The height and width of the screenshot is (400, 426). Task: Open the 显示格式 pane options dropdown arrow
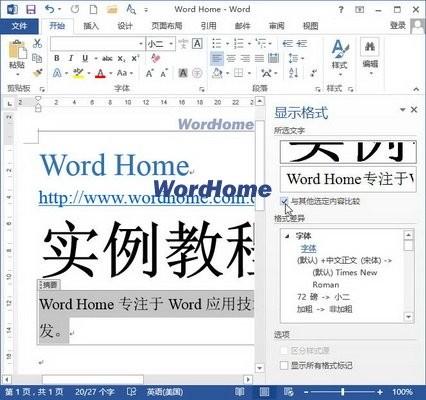point(403,109)
